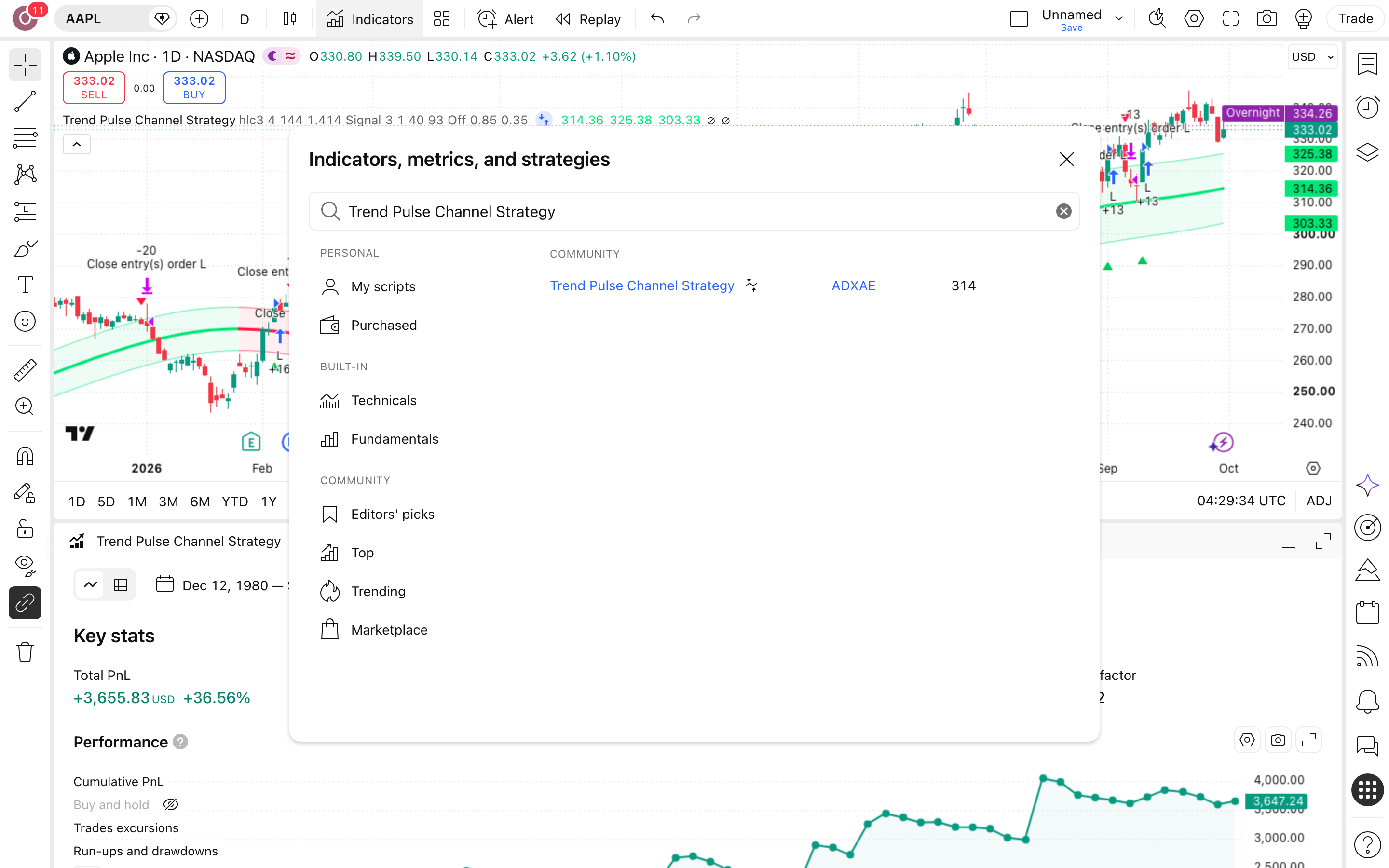
Task: Maximize the strategy tester panel
Action: coord(1323,541)
